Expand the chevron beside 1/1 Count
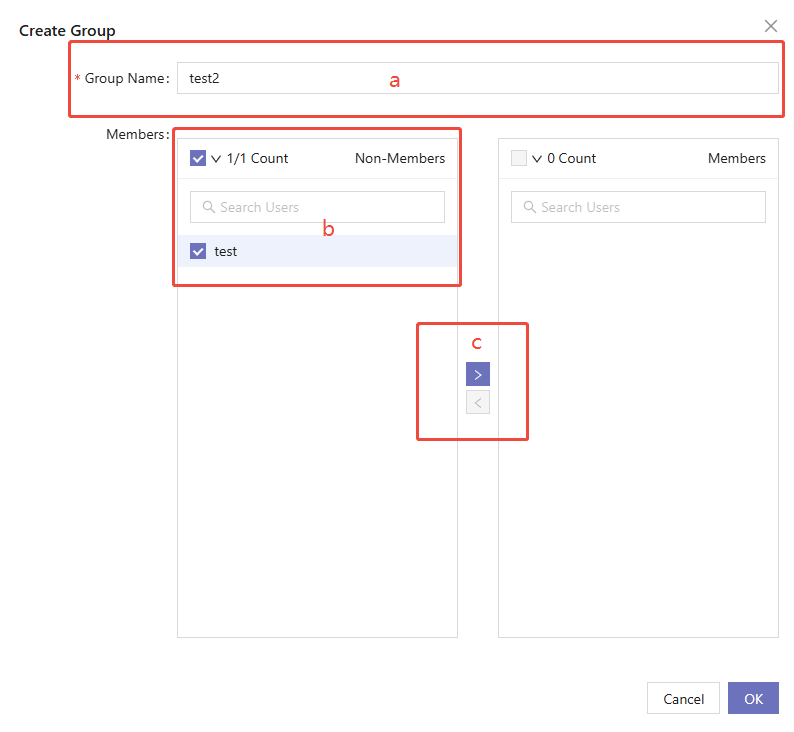The width and height of the screenshot is (794, 732). point(216,158)
